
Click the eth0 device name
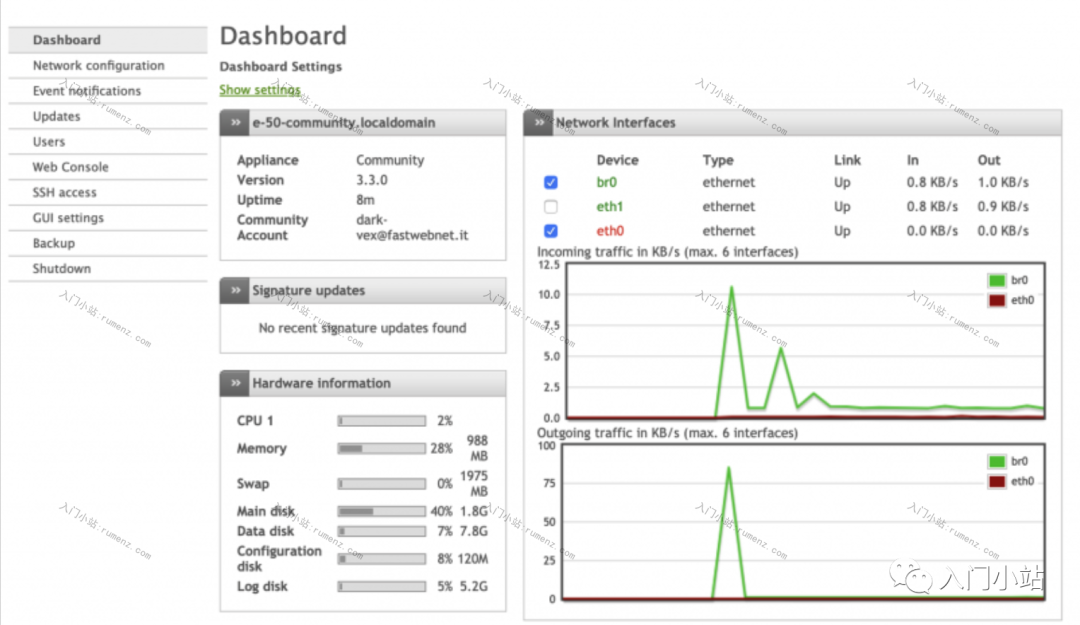(610, 231)
